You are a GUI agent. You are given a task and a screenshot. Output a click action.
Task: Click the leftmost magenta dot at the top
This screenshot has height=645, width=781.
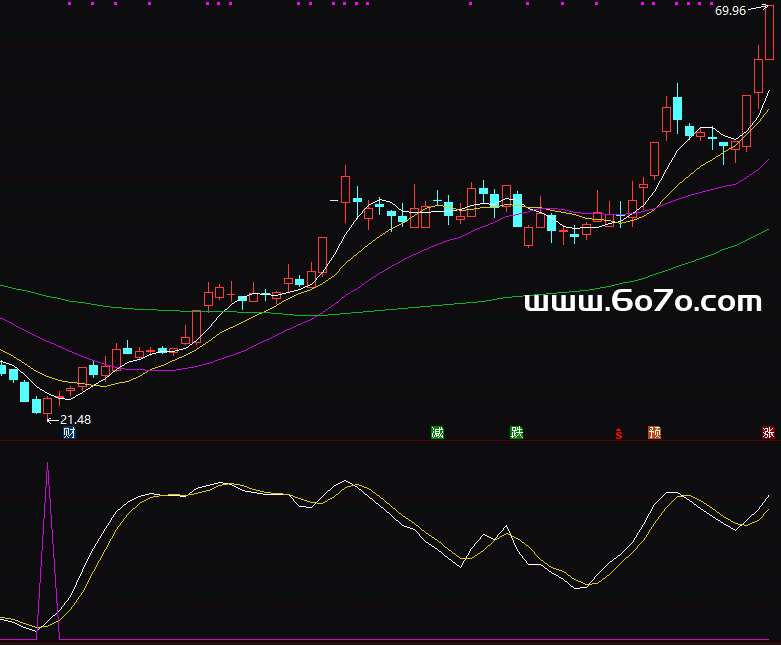point(70,4)
